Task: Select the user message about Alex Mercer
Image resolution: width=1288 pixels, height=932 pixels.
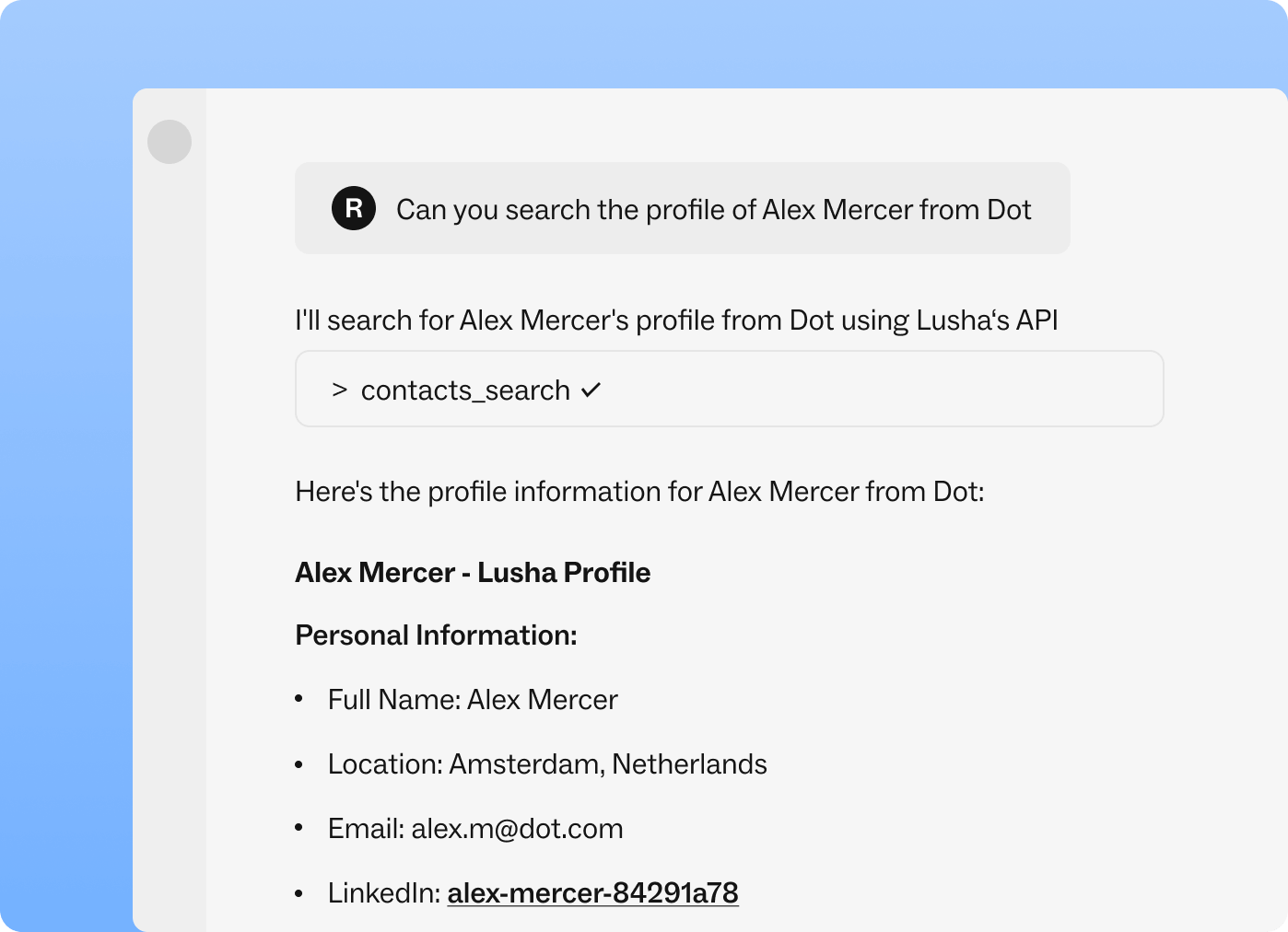Action: tap(713, 210)
